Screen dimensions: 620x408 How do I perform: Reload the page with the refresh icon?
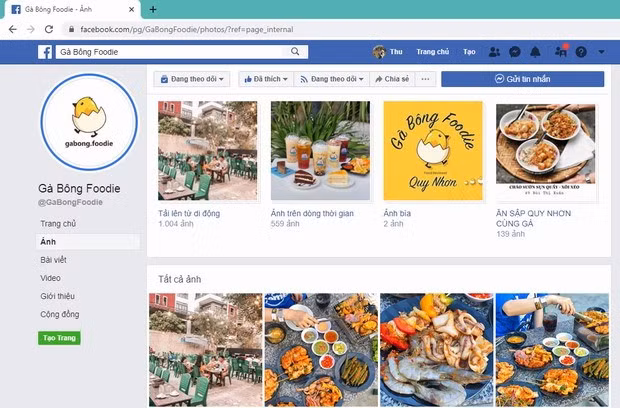click(x=49, y=29)
